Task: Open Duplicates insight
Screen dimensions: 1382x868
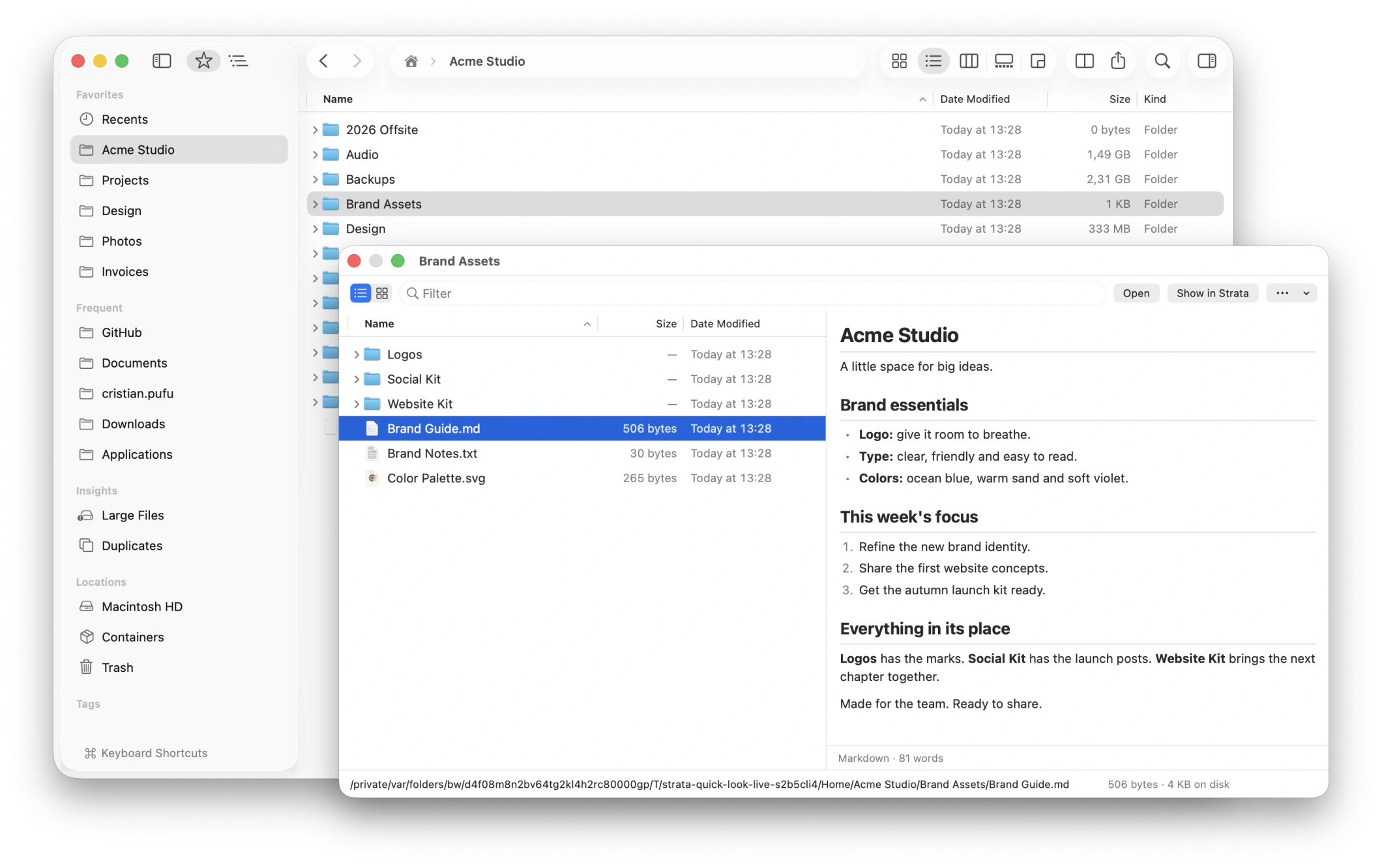Action: [x=179, y=546]
